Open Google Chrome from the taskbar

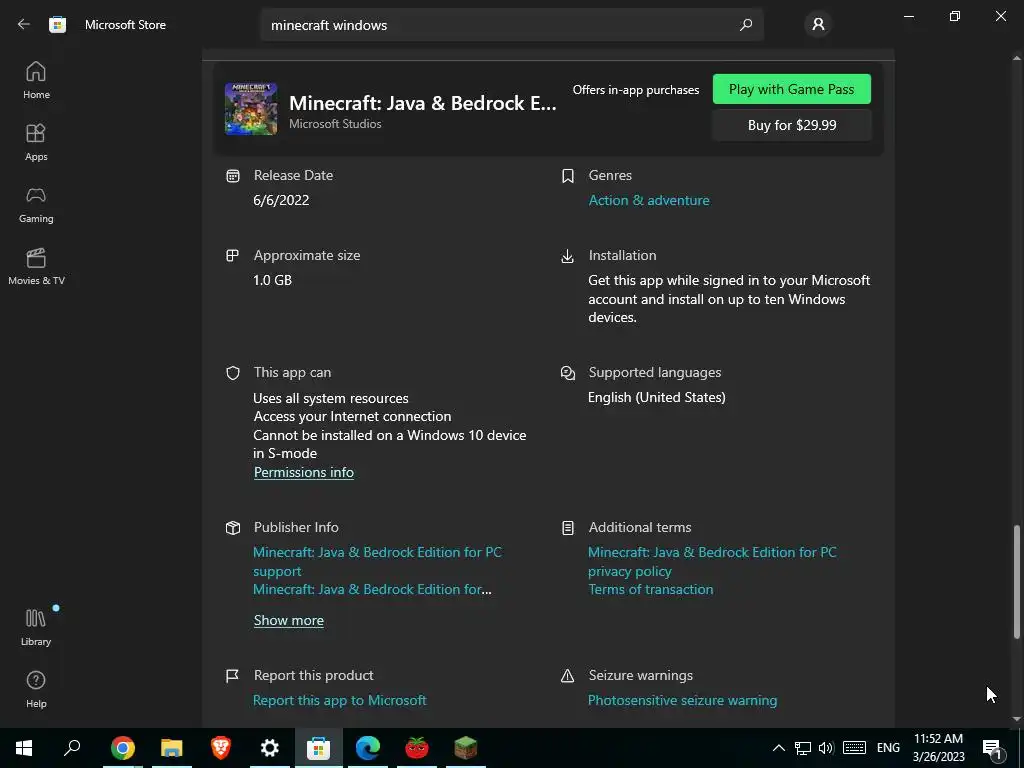coord(123,748)
